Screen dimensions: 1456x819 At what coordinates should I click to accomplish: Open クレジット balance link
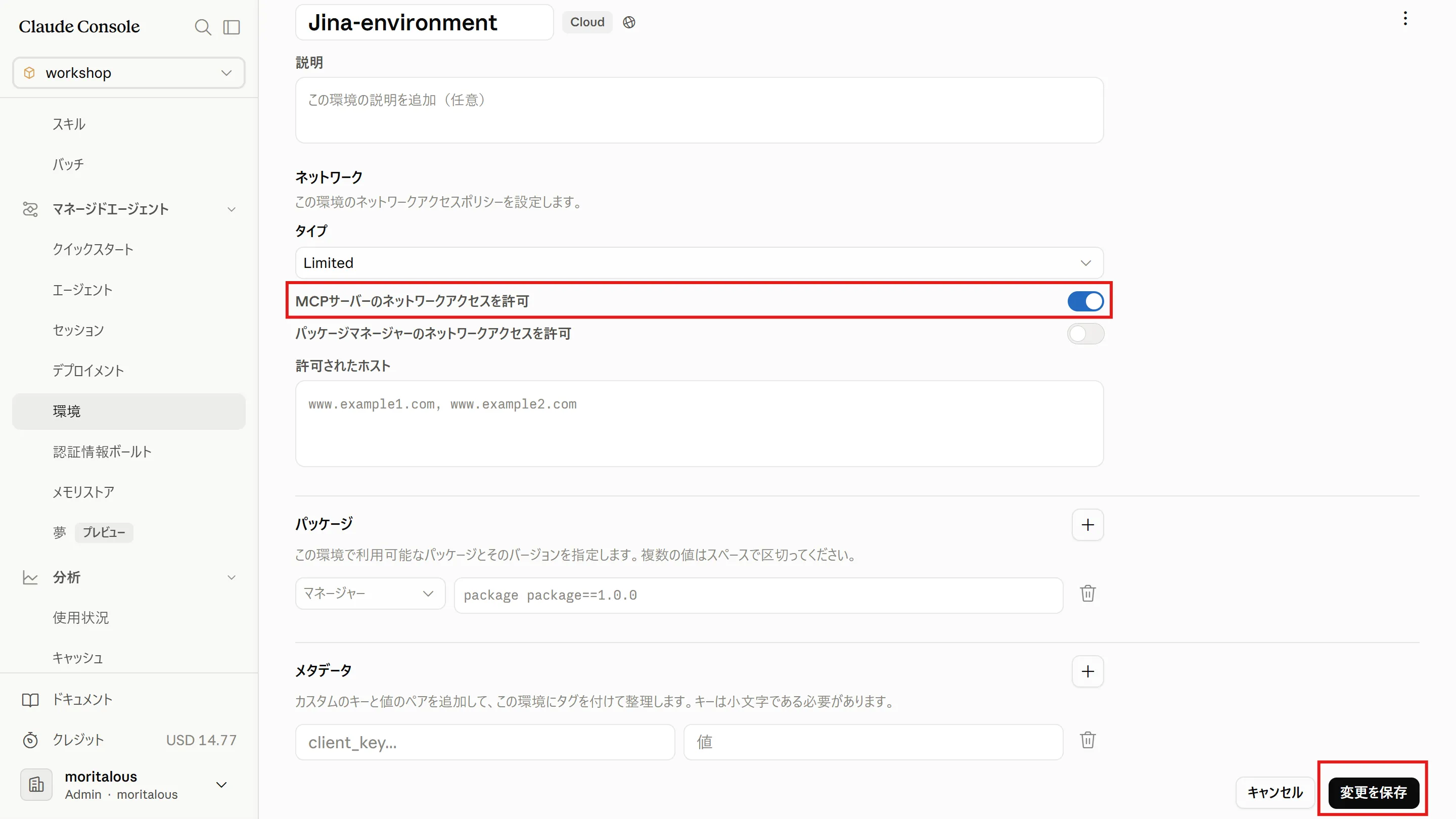tap(78, 740)
